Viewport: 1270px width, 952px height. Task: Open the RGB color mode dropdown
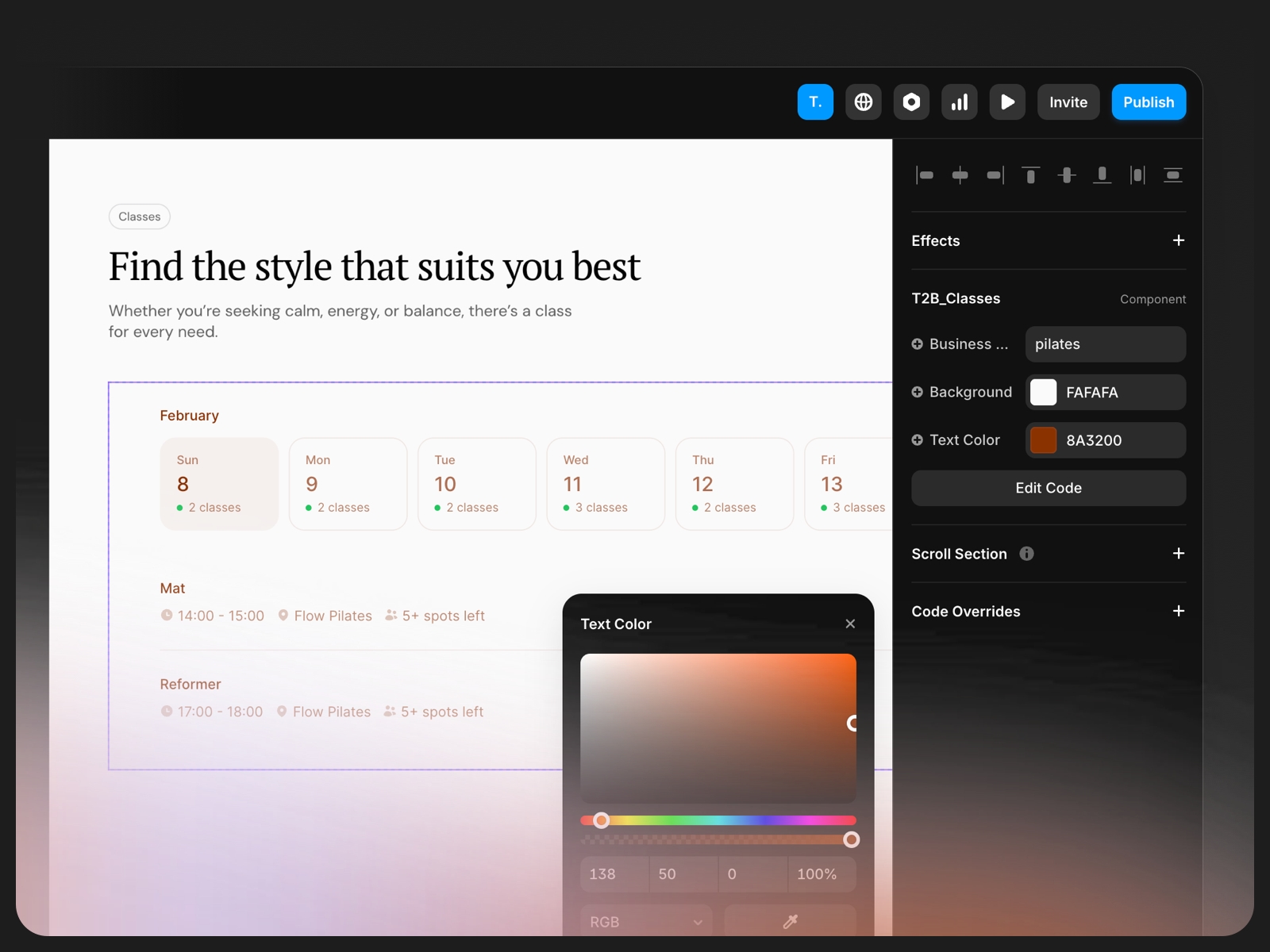click(646, 921)
